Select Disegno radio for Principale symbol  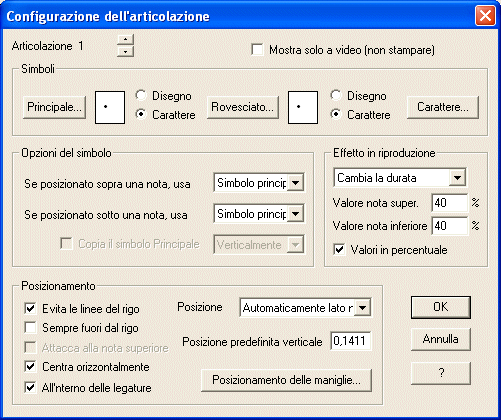(x=141, y=96)
